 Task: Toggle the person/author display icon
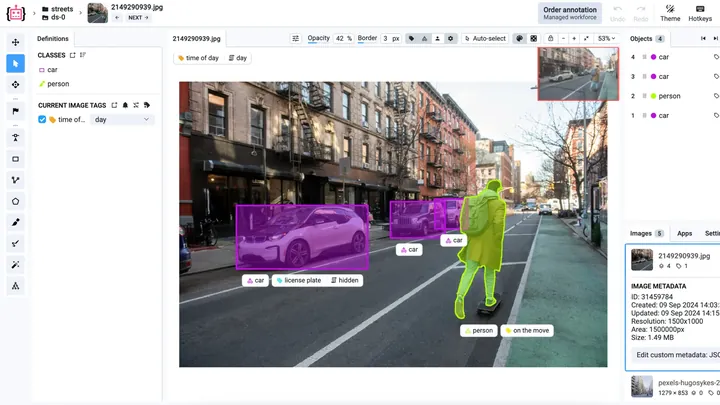point(437,39)
